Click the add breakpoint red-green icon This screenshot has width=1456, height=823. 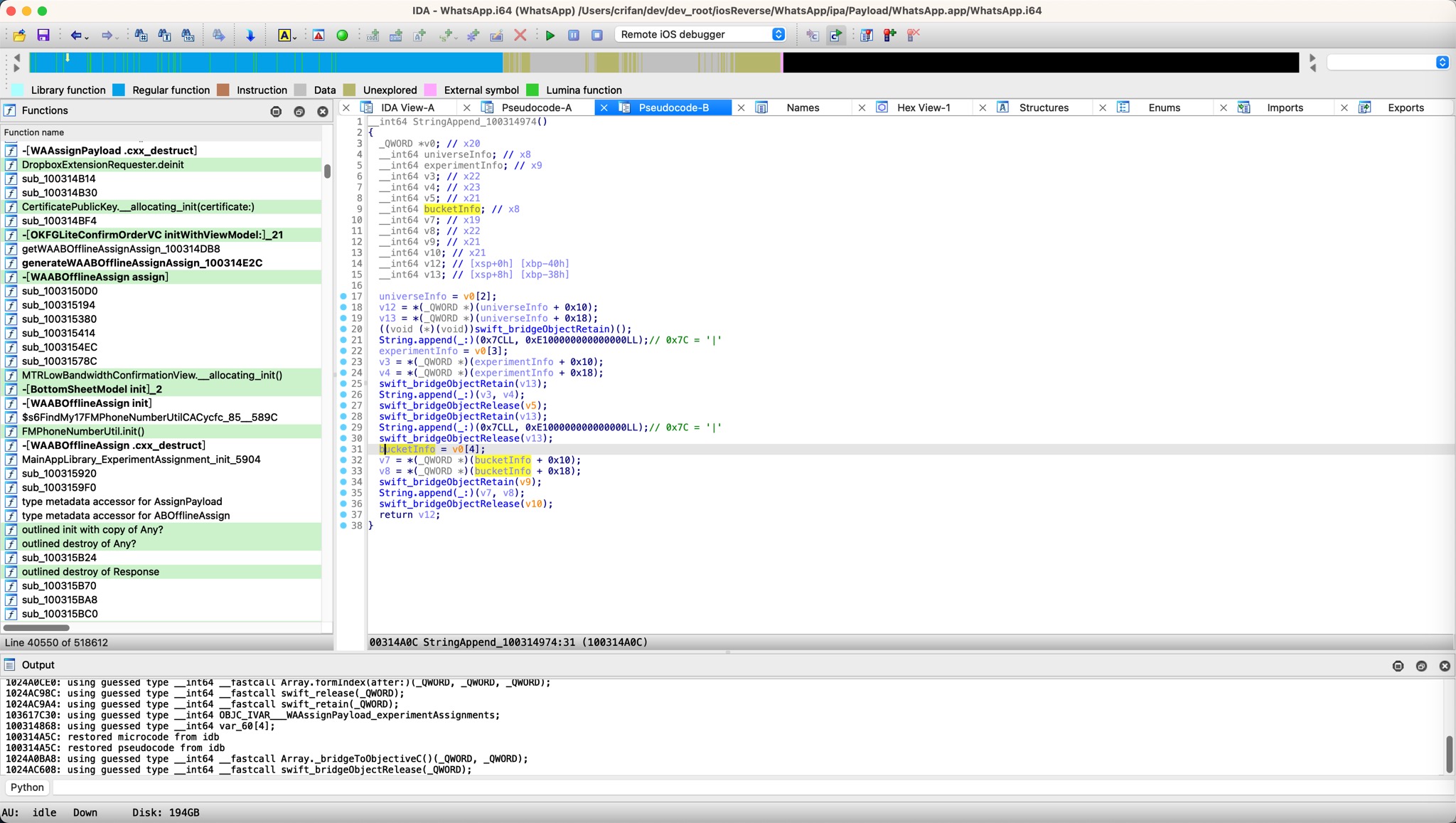click(890, 35)
